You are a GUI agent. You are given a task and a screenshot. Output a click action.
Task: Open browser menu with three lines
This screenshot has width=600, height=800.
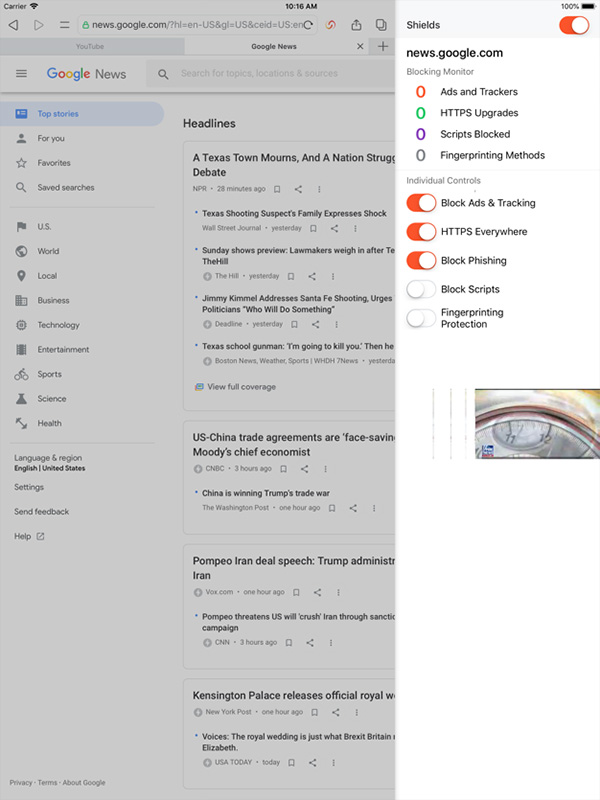tap(64, 24)
